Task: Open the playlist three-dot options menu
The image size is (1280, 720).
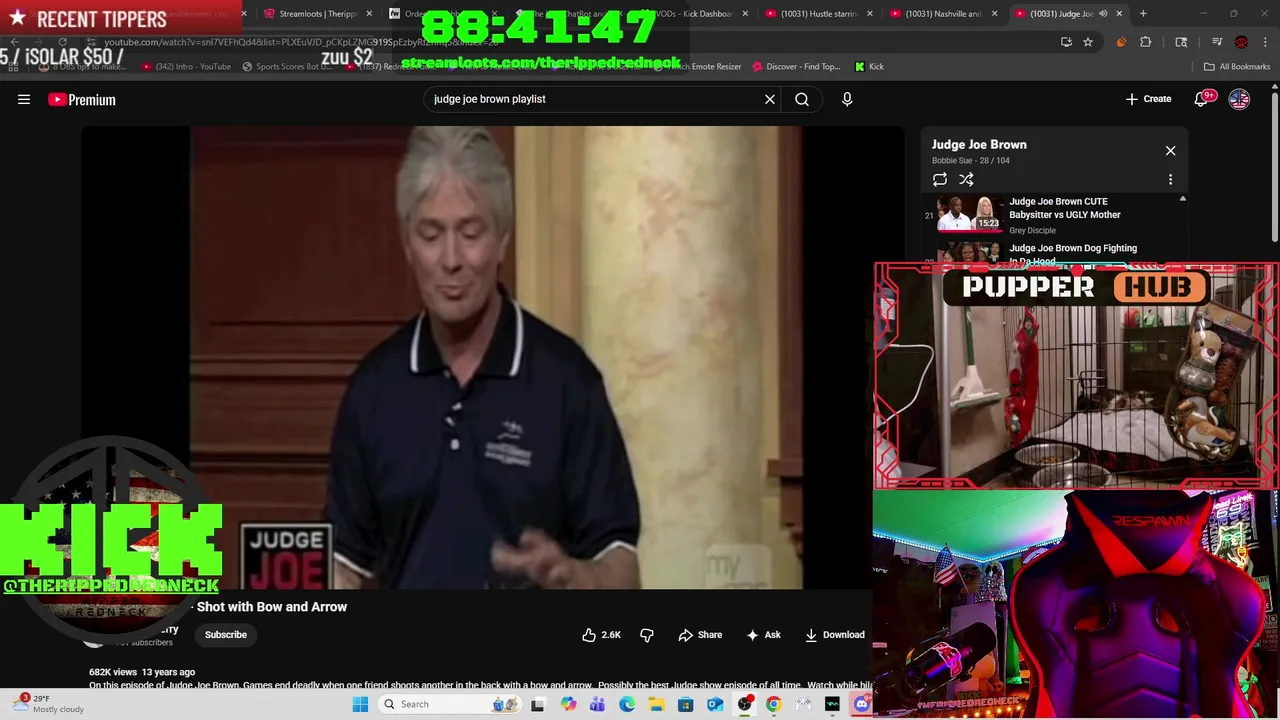Action: (x=1170, y=180)
